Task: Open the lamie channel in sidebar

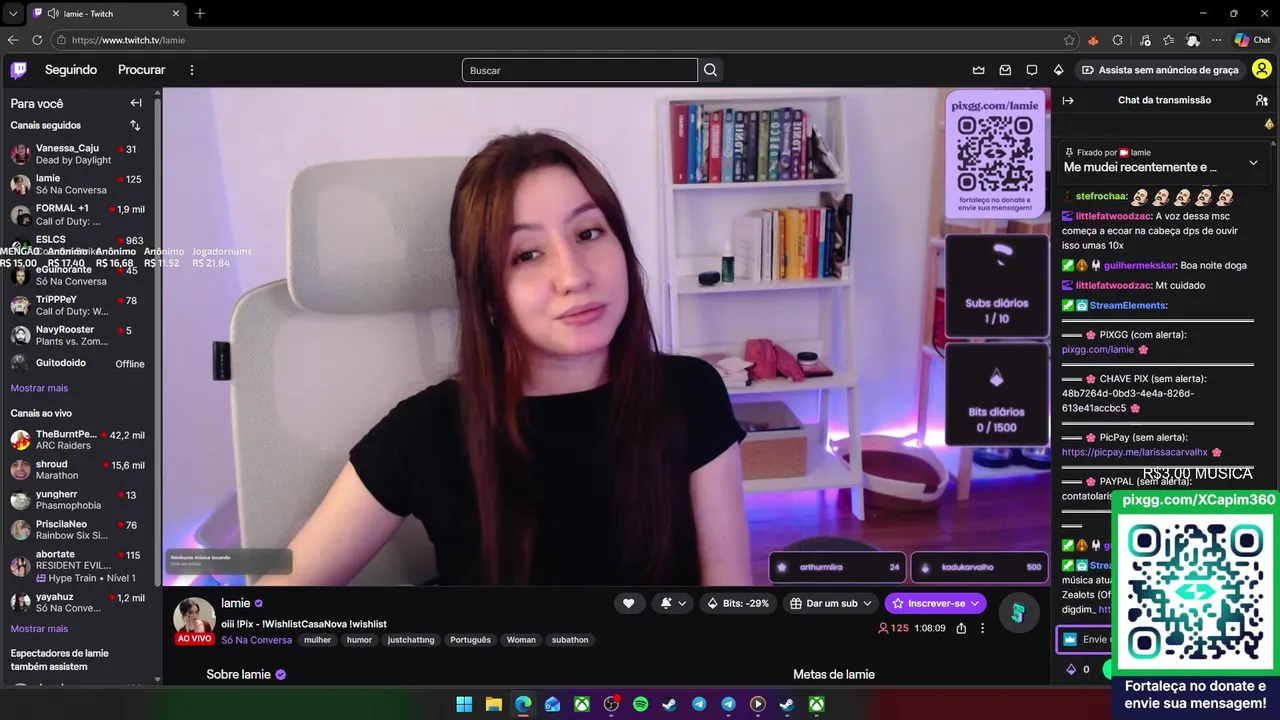Action: click(77, 184)
